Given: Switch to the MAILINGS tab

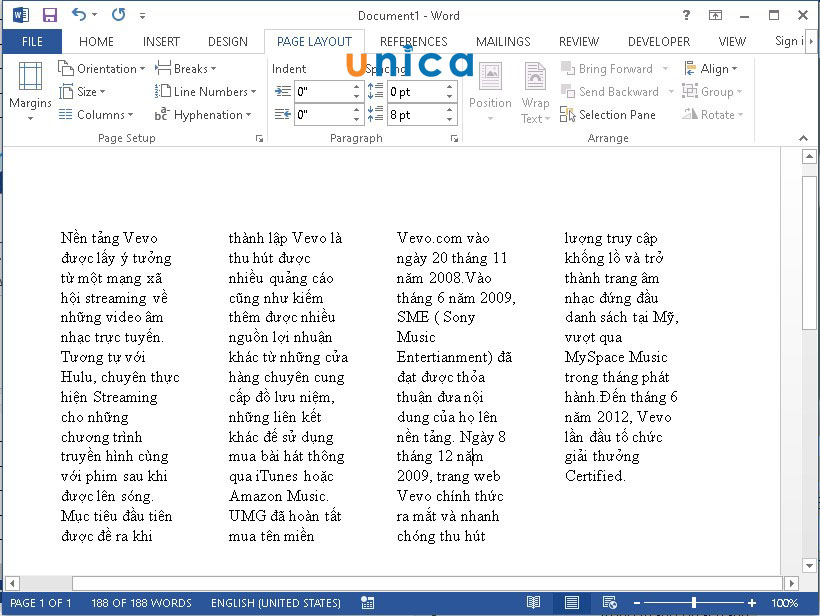Looking at the screenshot, I should (503, 41).
